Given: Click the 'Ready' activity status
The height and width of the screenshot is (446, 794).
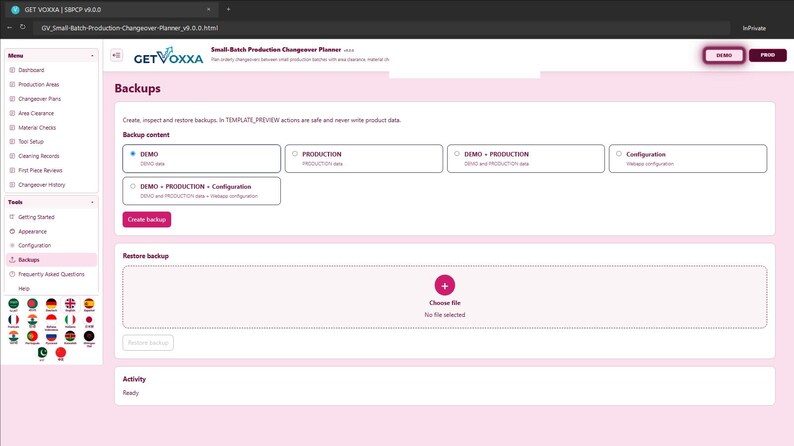Looking at the screenshot, I should 131,393.
